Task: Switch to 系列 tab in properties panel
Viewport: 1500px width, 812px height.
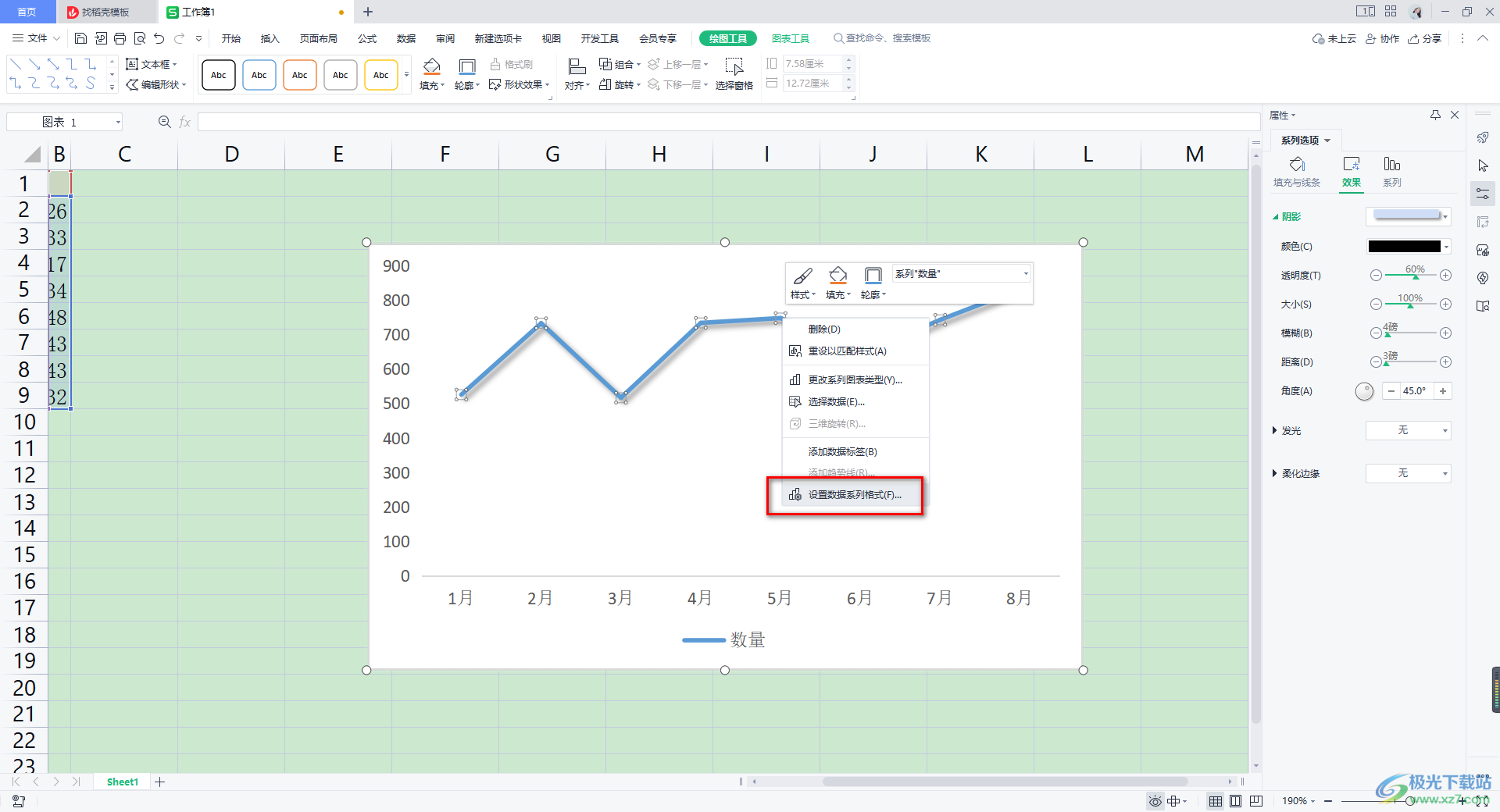Action: pyautogui.click(x=1392, y=172)
